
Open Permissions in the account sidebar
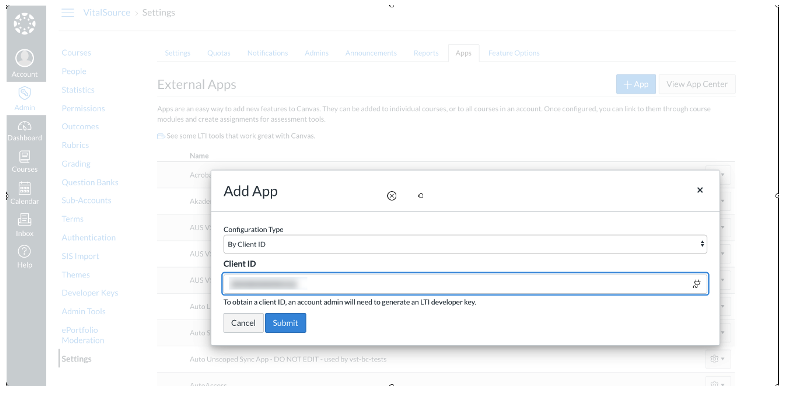point(83,108)
